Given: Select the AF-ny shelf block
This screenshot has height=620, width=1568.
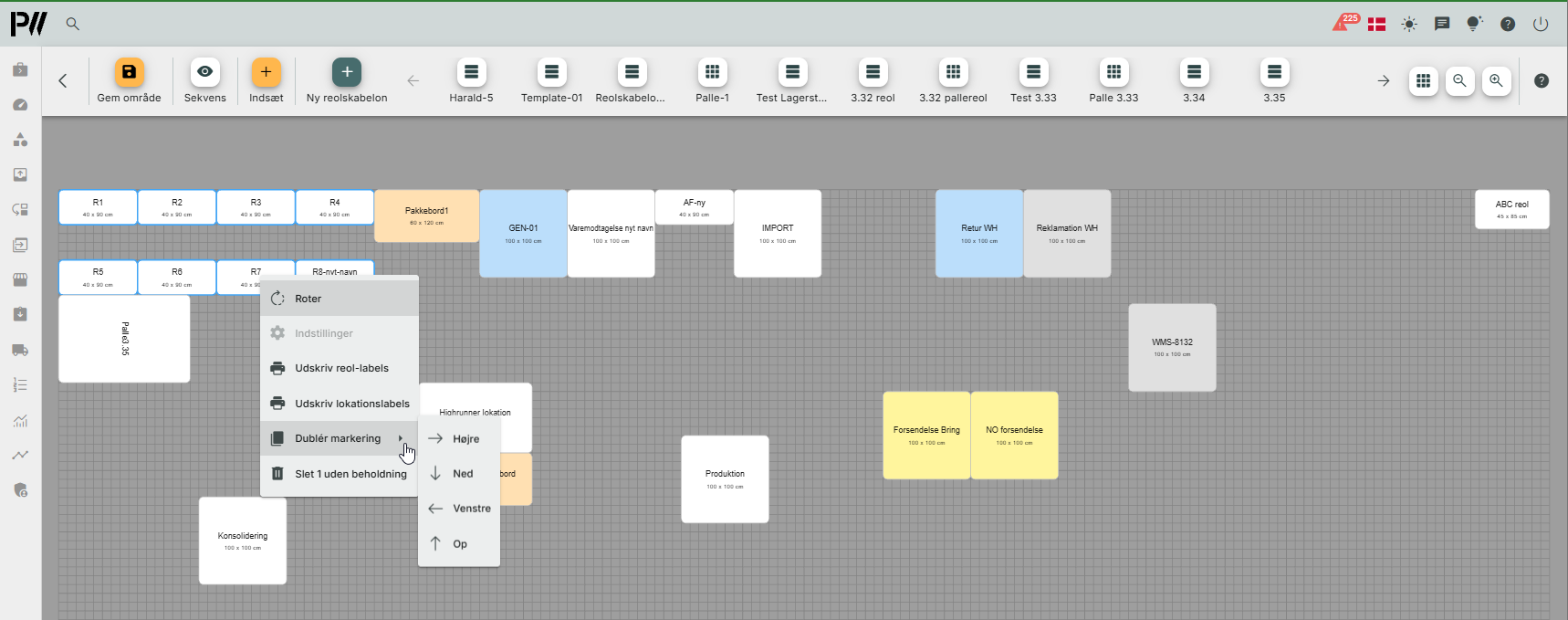Looking at the screenshot, I should coord(695,207).
